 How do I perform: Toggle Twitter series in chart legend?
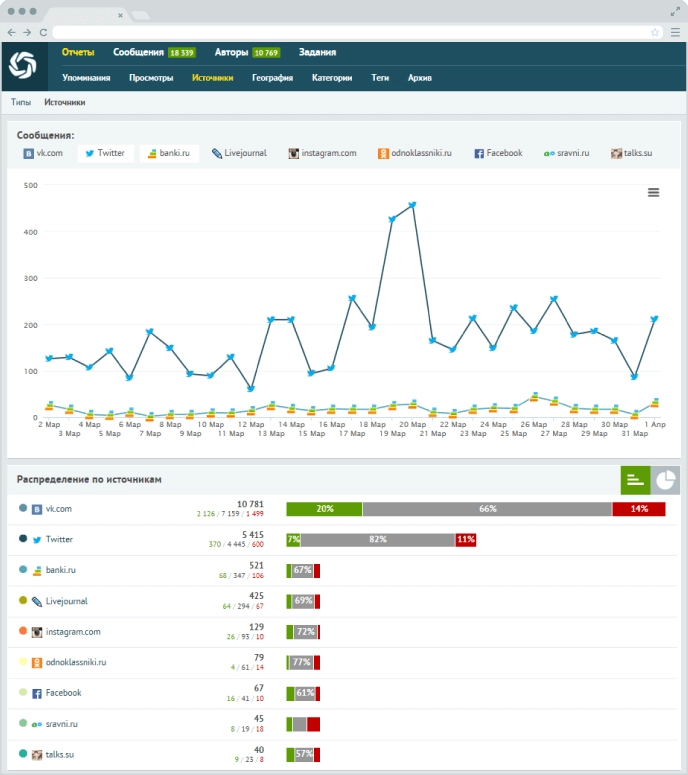[x=105, y=153]
